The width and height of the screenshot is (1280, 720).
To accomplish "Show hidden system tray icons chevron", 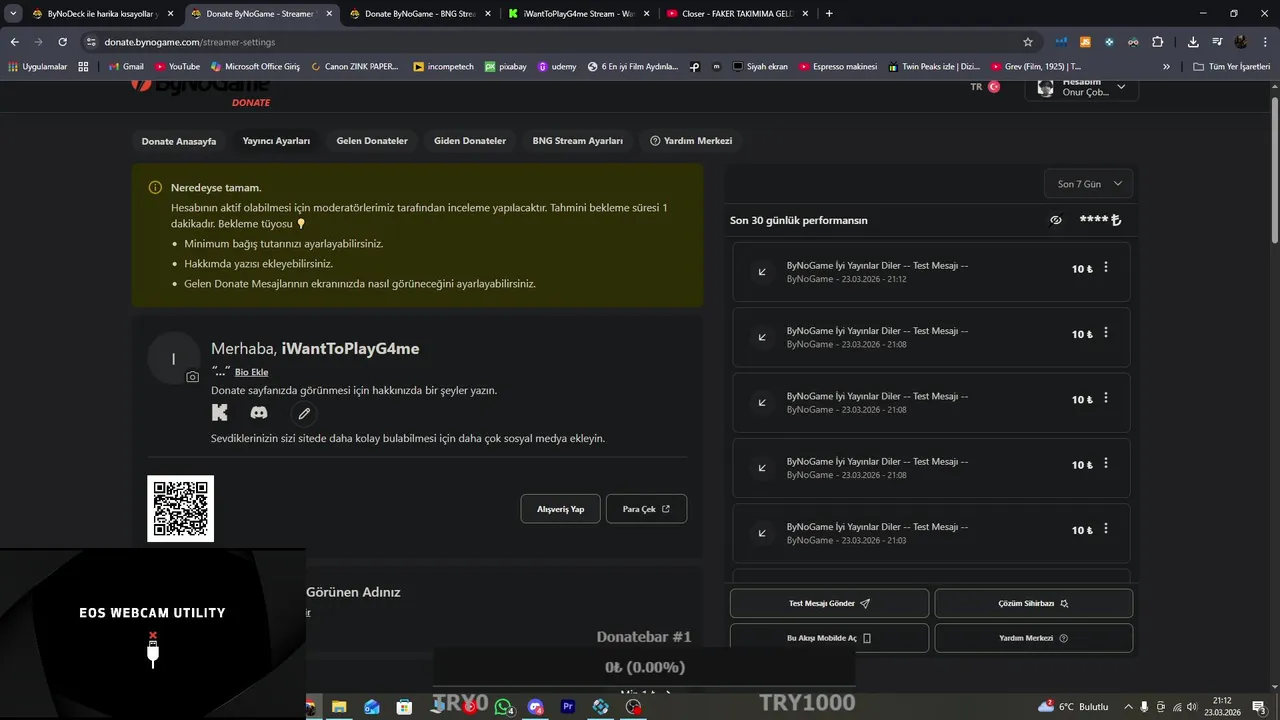I will [x=1128, y=707].
